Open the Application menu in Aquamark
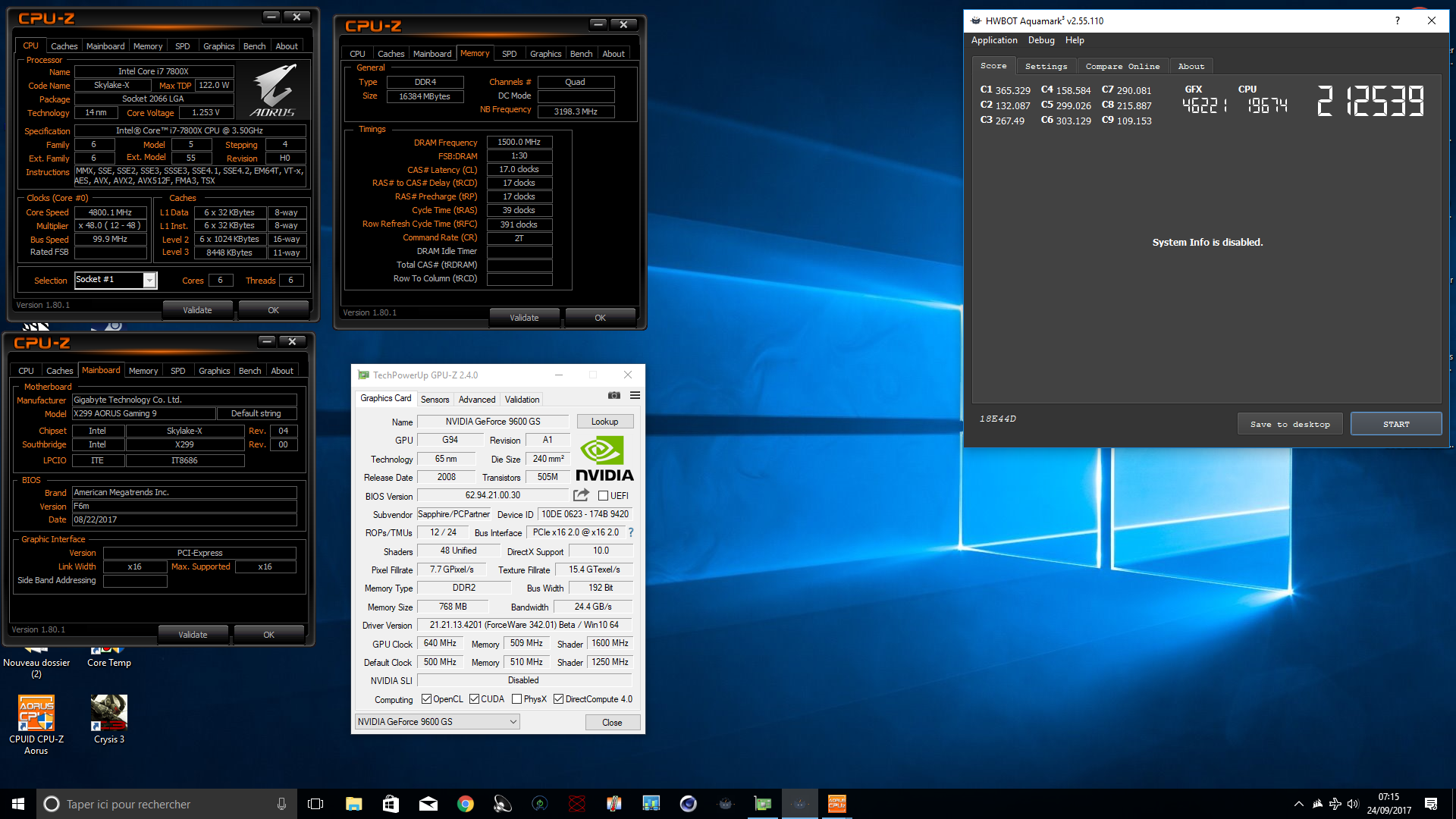Viewport: 1456px width, 819px height. click(994, 40)
